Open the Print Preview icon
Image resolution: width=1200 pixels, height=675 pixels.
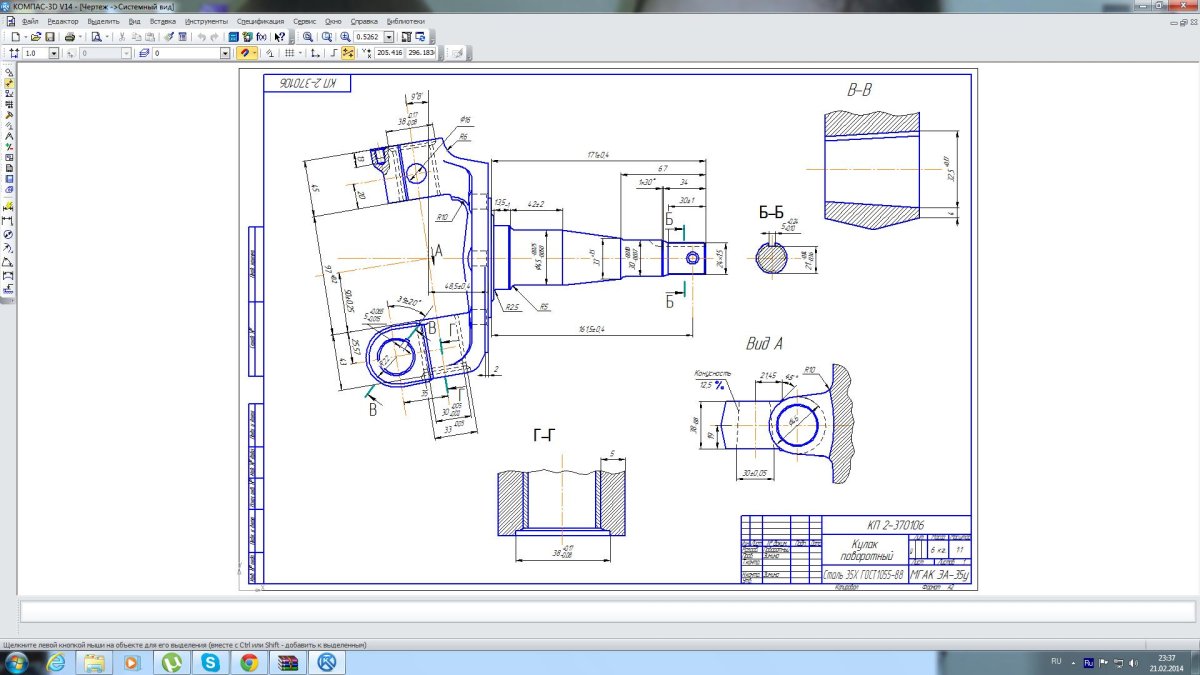(x=96, y=36)
